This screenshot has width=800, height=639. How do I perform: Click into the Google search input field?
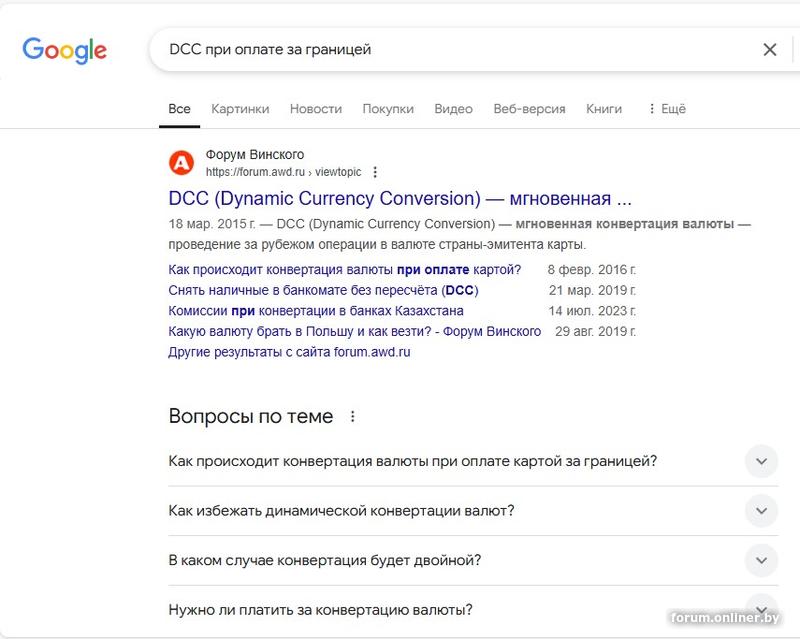(450, 49)
